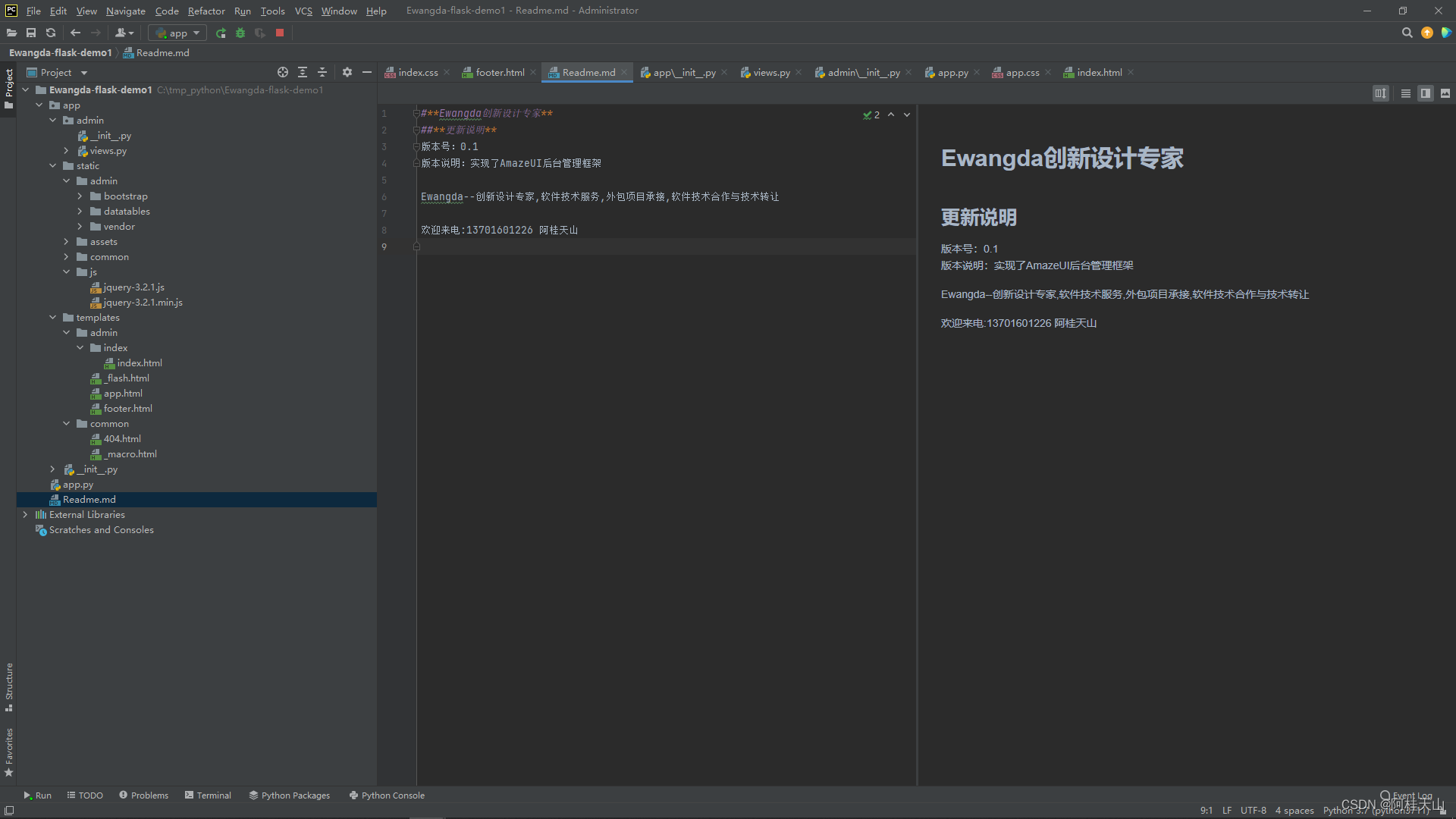
Task: Click the inspection widget showing 2
Action: coord(871,115)
